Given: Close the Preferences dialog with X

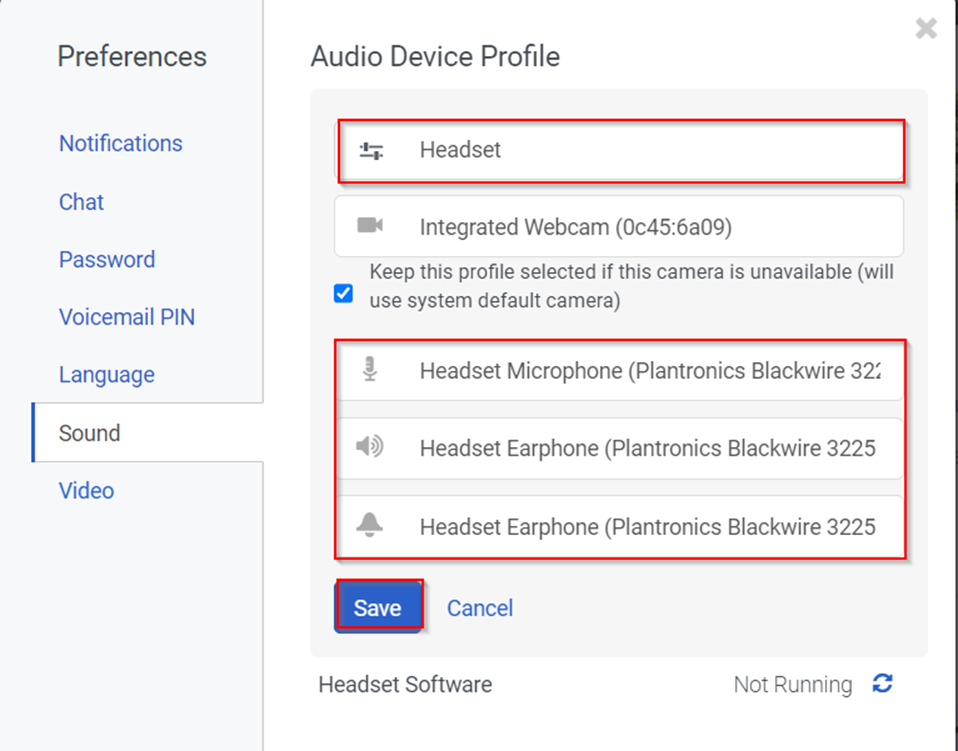Looking at the screenshot, I should point(926,29).
